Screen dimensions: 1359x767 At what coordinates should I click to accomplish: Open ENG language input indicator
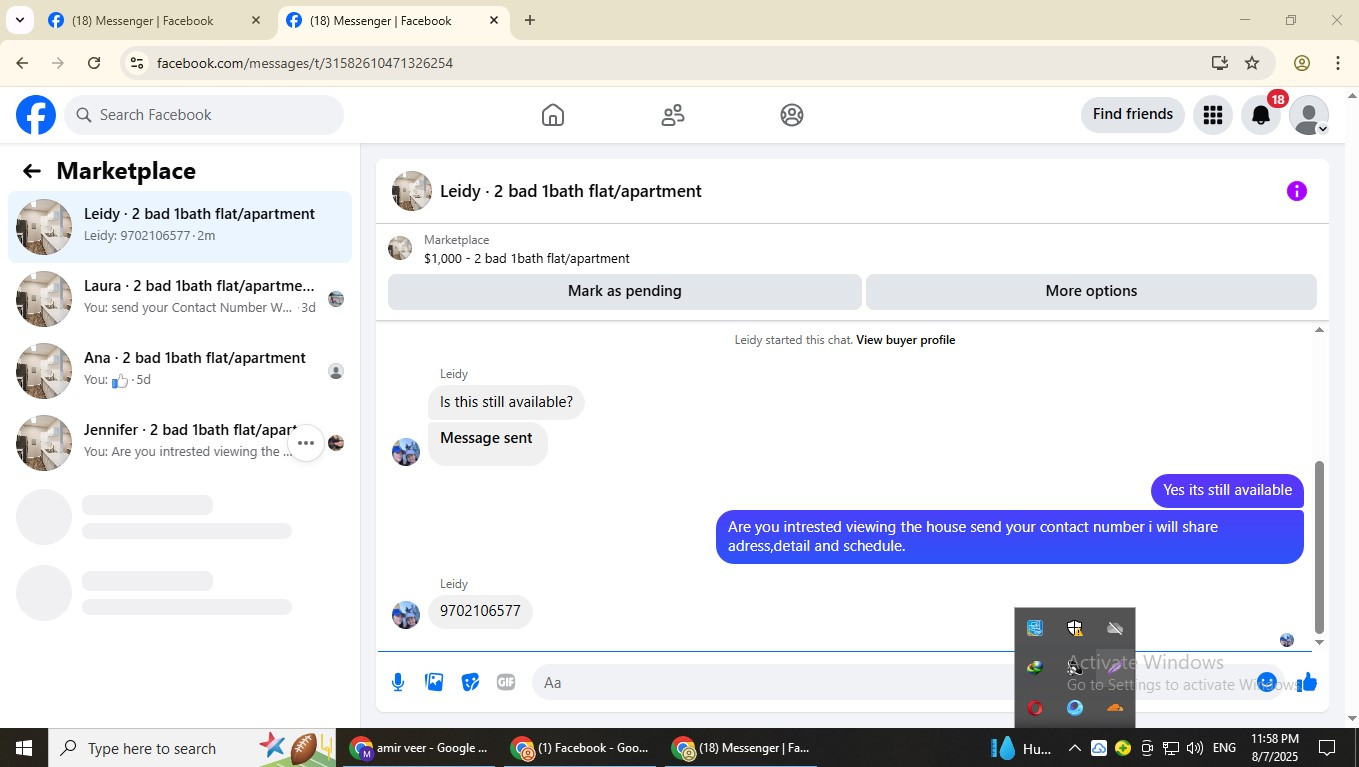(1224, 748)
